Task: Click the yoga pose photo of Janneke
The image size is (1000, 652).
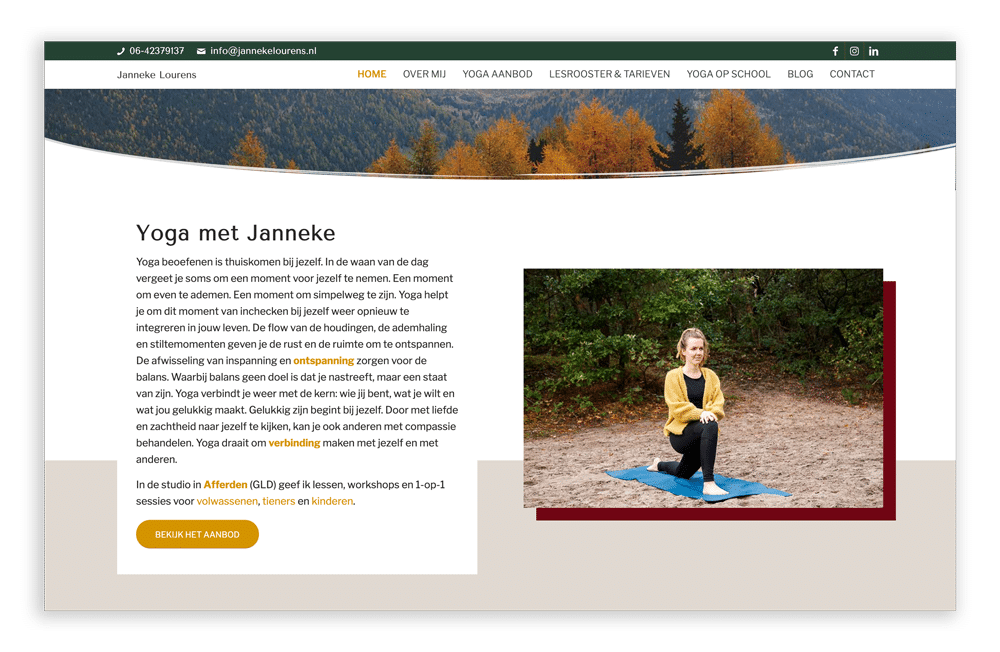Action: point(703,388)
